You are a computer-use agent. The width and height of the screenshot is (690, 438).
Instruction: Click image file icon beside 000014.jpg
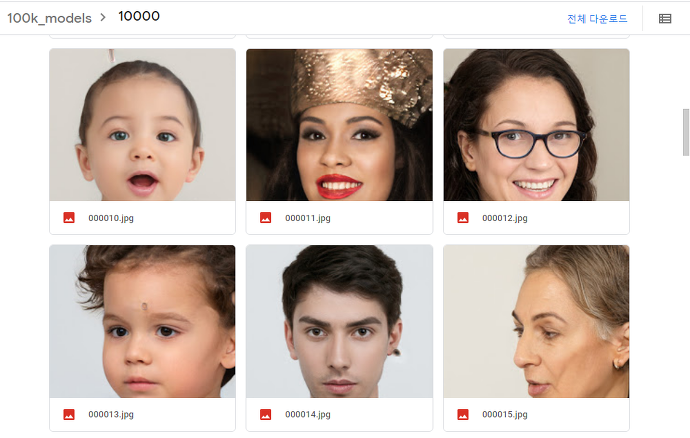(x=265, y=414)
